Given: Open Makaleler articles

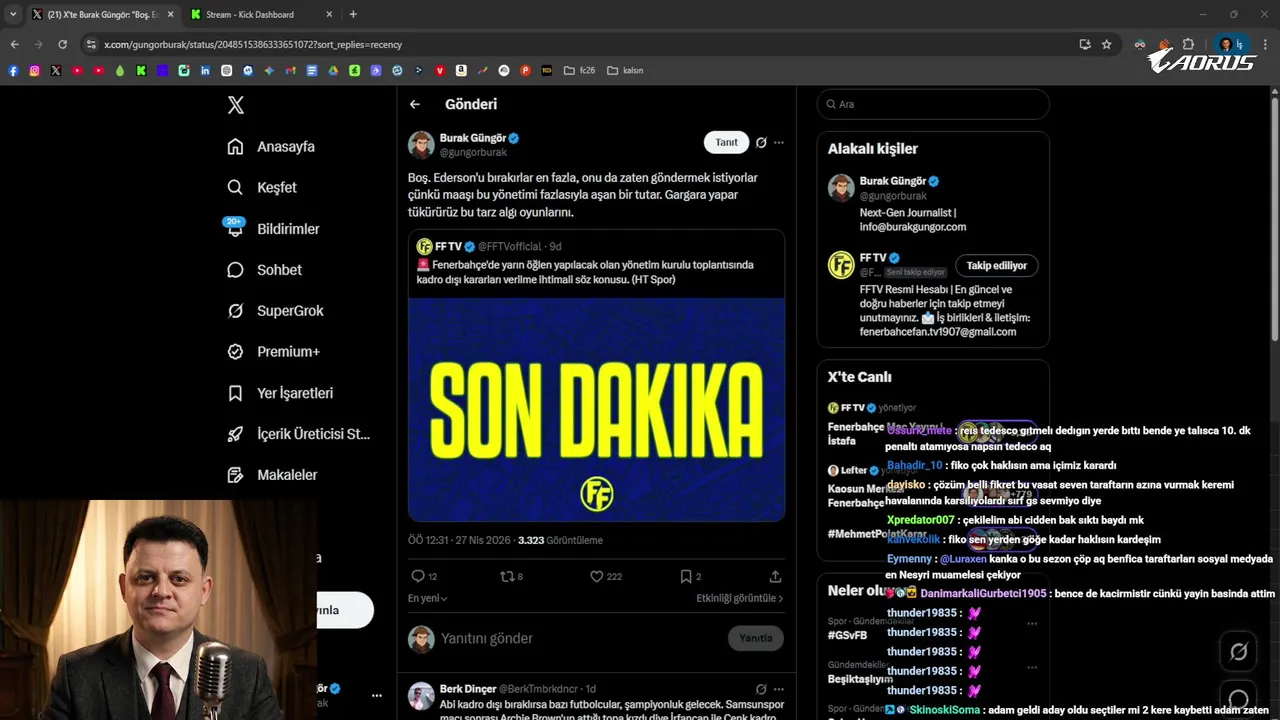Looking at the screenshot, I should tap(272, 475).
